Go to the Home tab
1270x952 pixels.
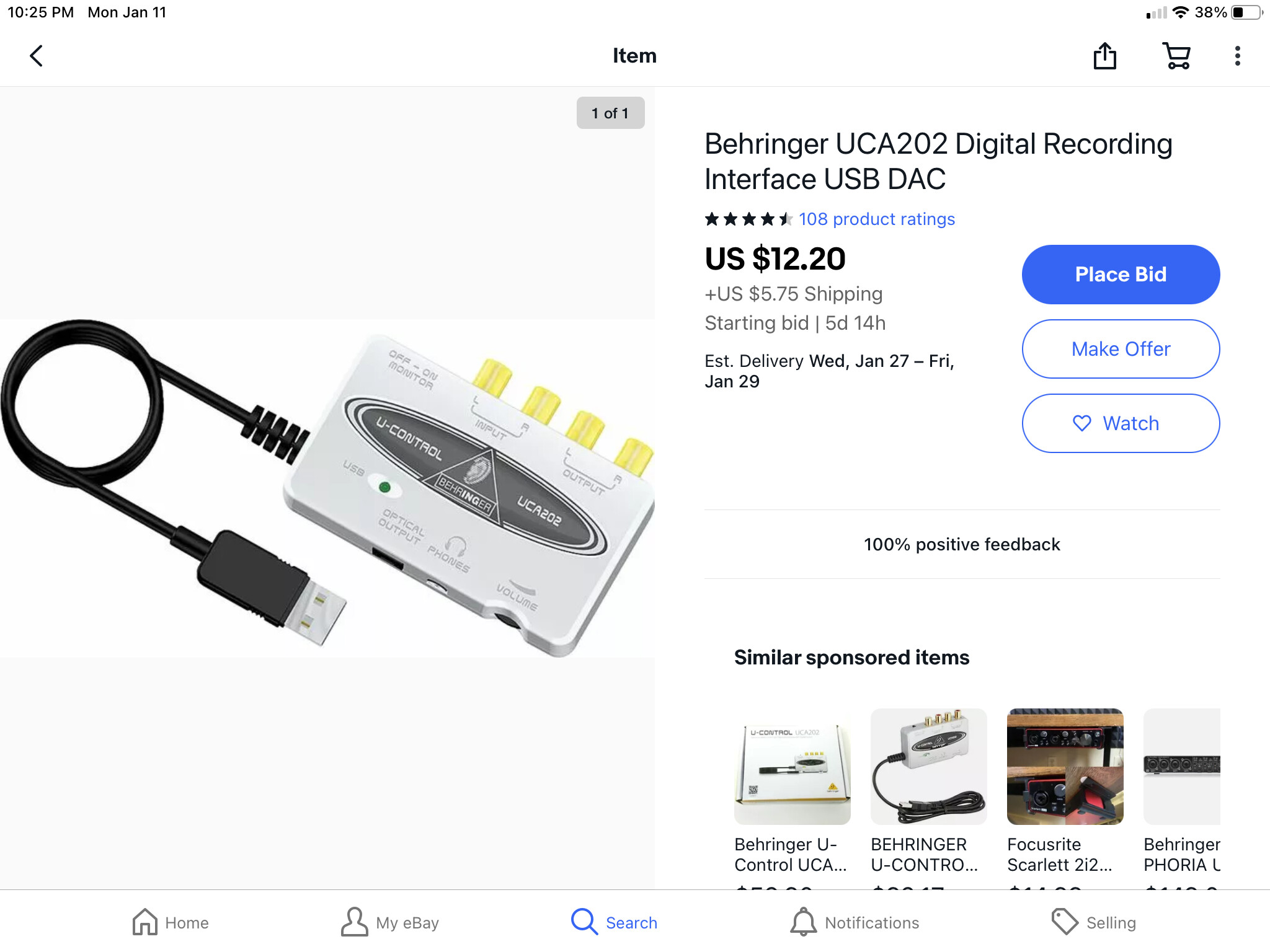coord(171,922)
